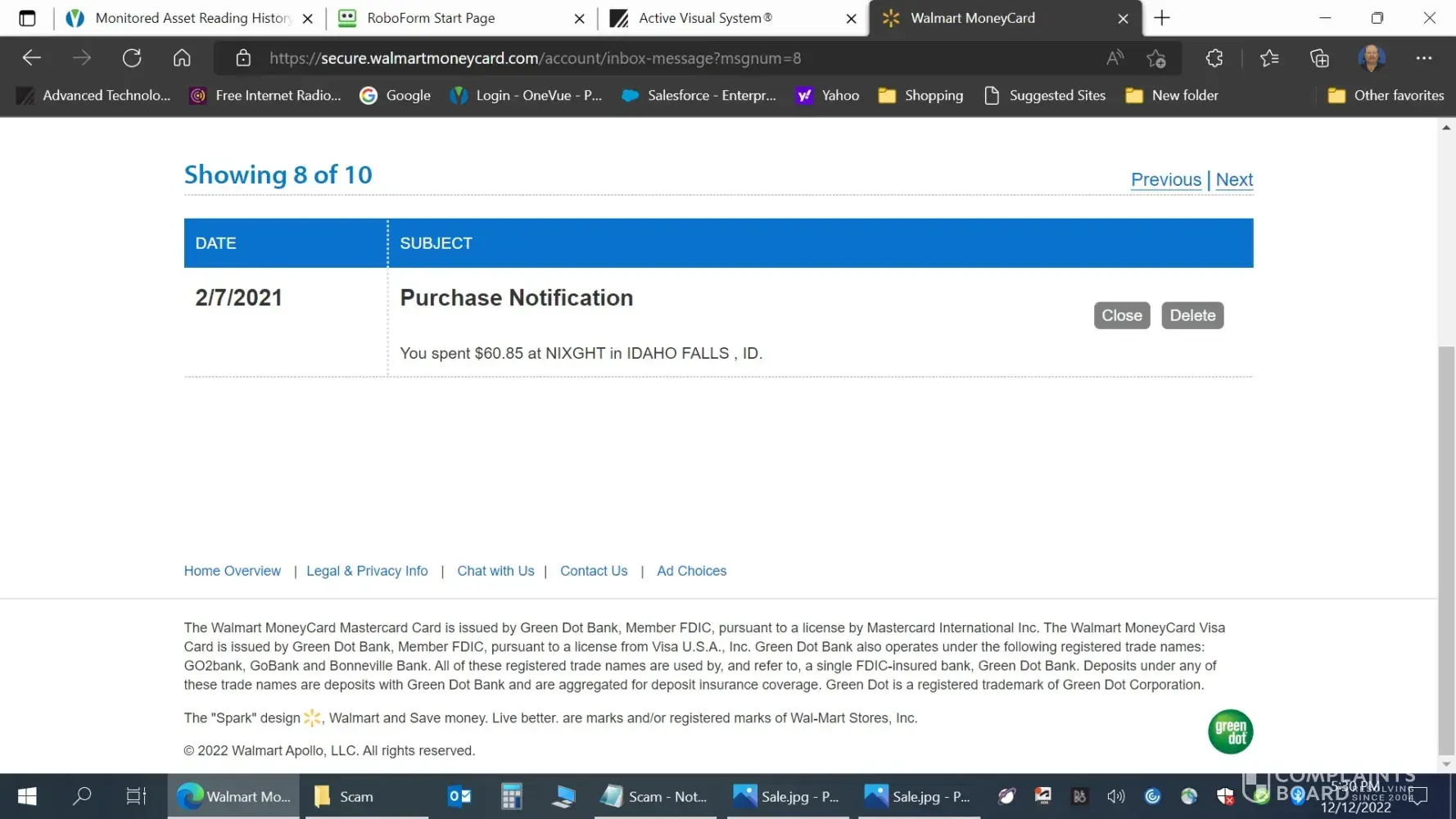Click the Green Dot logo

pyautogui.click(x=1230, y=731)
